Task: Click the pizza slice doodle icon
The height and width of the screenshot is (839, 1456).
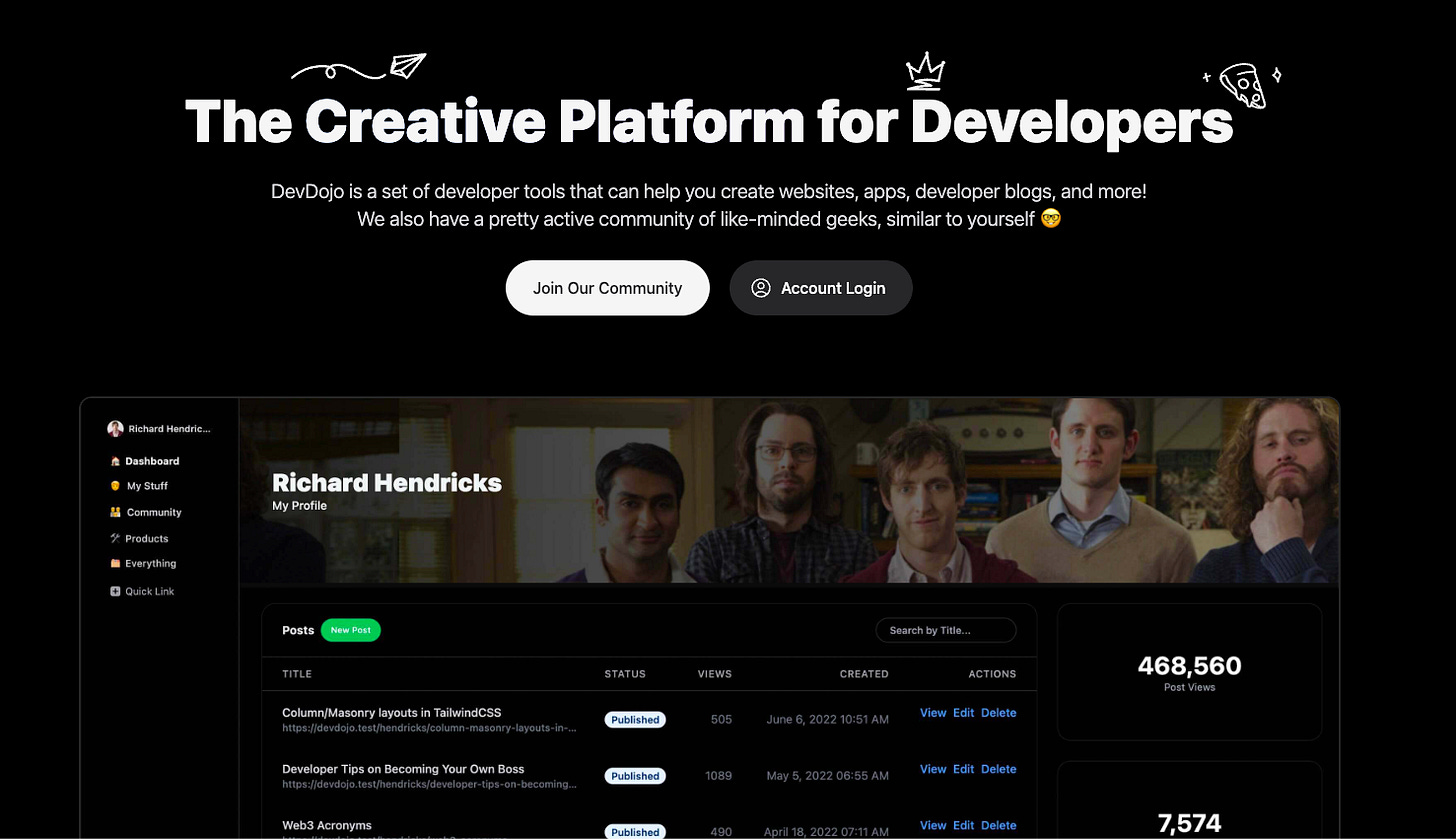Action: pyautogui.click(x=1243, y=86)
